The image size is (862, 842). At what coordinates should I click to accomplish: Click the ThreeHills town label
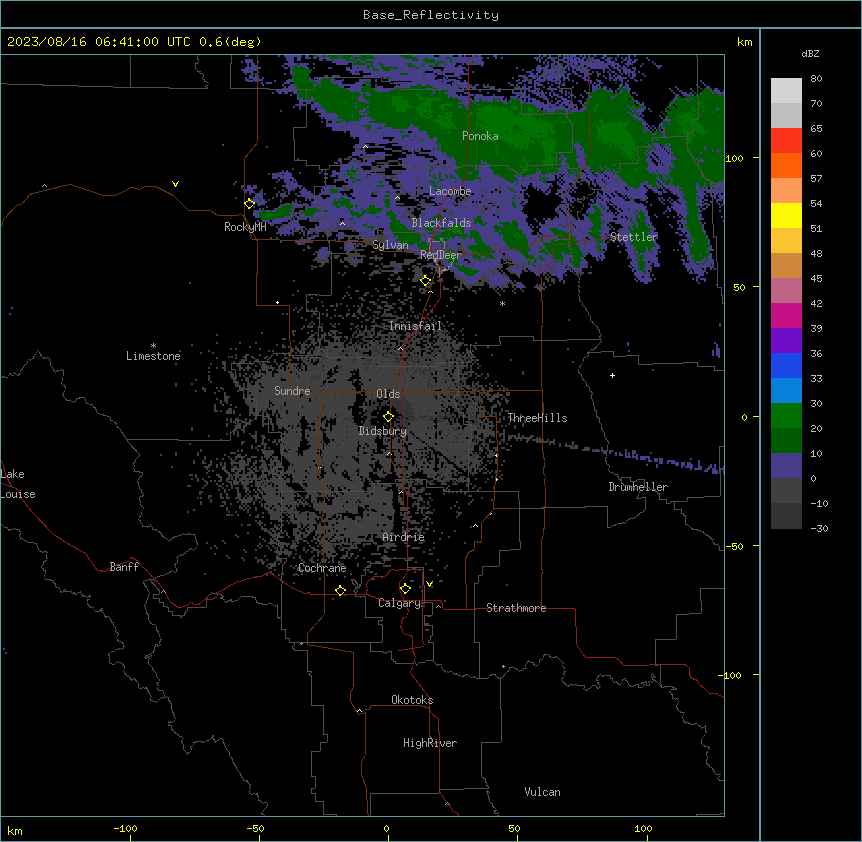(537, 418)
